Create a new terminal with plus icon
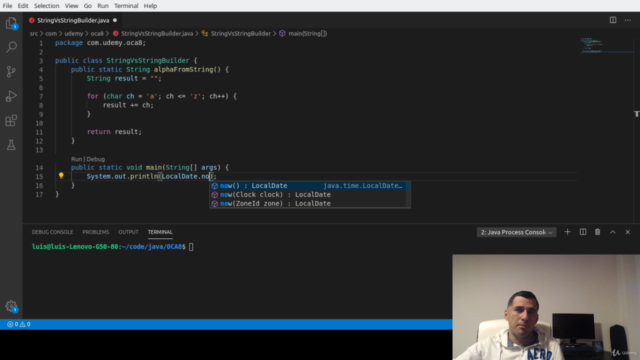 [x=567, y=232]
